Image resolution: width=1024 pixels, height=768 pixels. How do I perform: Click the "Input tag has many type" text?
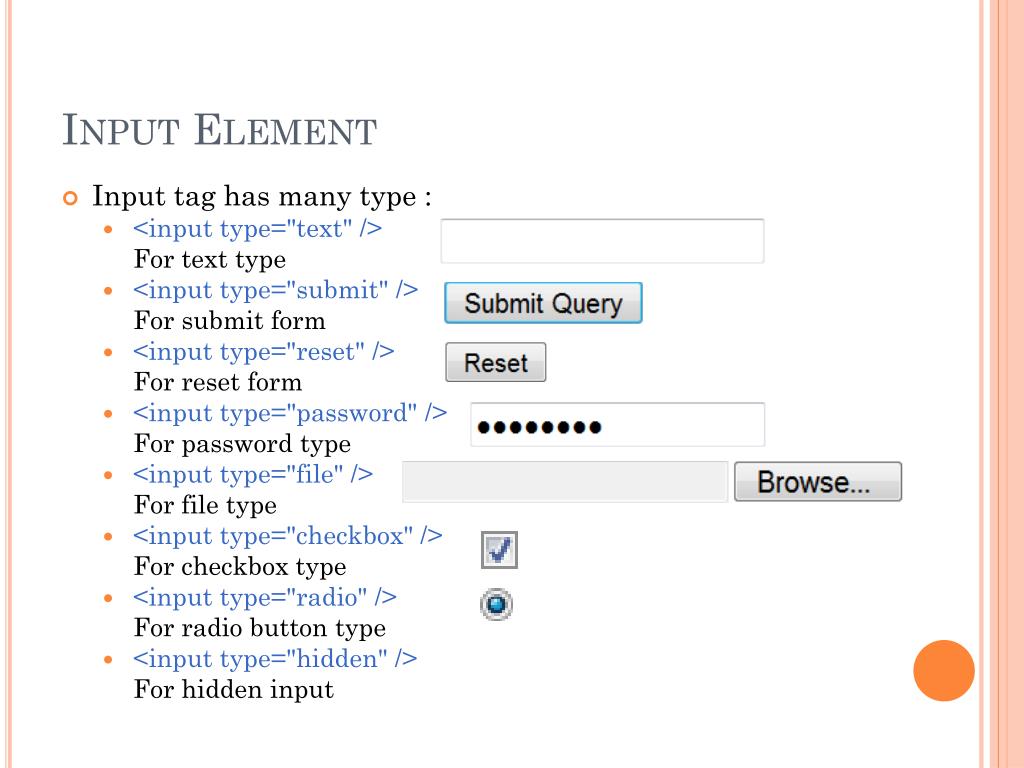coord(254,197)
